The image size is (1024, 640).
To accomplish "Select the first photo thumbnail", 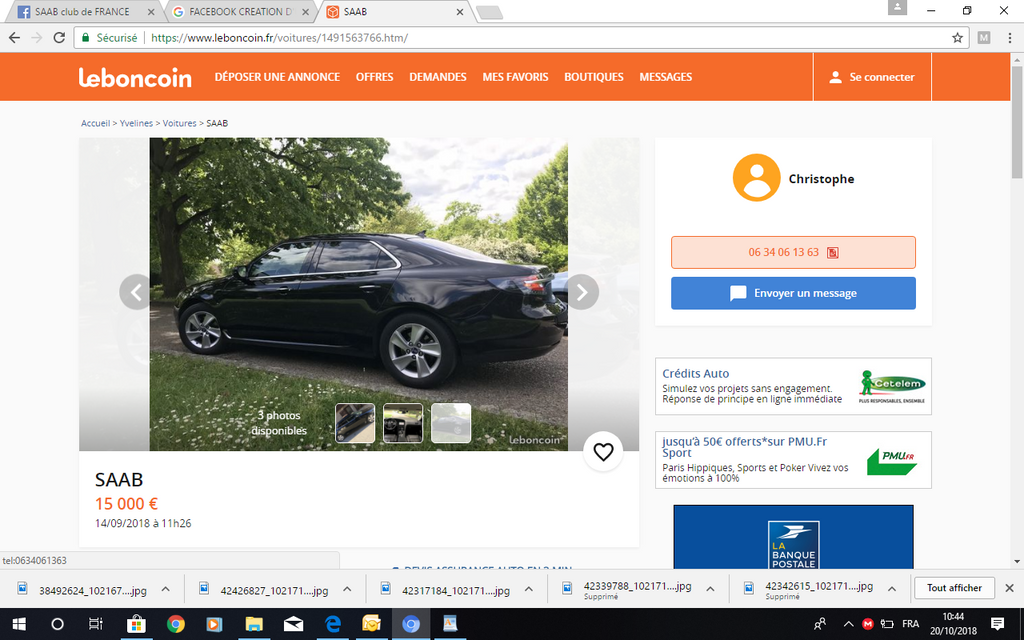I will (x=355, y=423).
